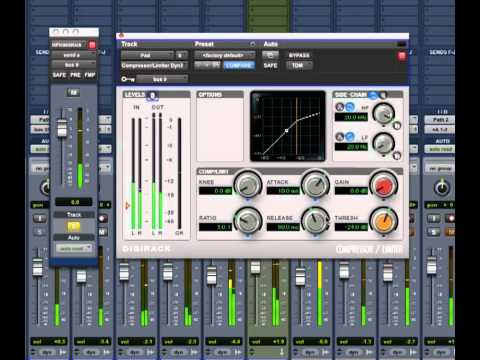This screenshot has height=360, width=480.
Task: Click the LF frequency value field
Action: point(351,147)
